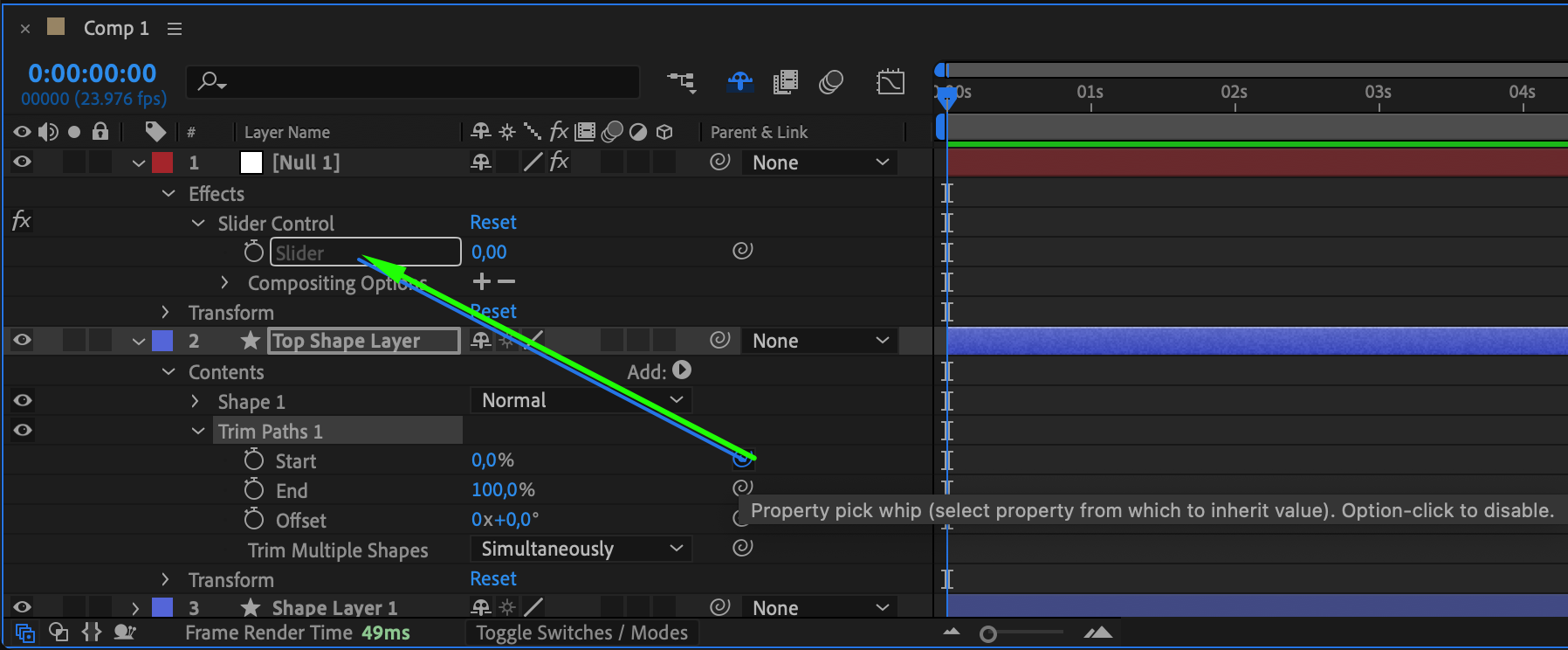Click Trim Multiple Shapes property pick whip
The height and width of the screenshot is (650, 1568).
[x=742, y=549]
